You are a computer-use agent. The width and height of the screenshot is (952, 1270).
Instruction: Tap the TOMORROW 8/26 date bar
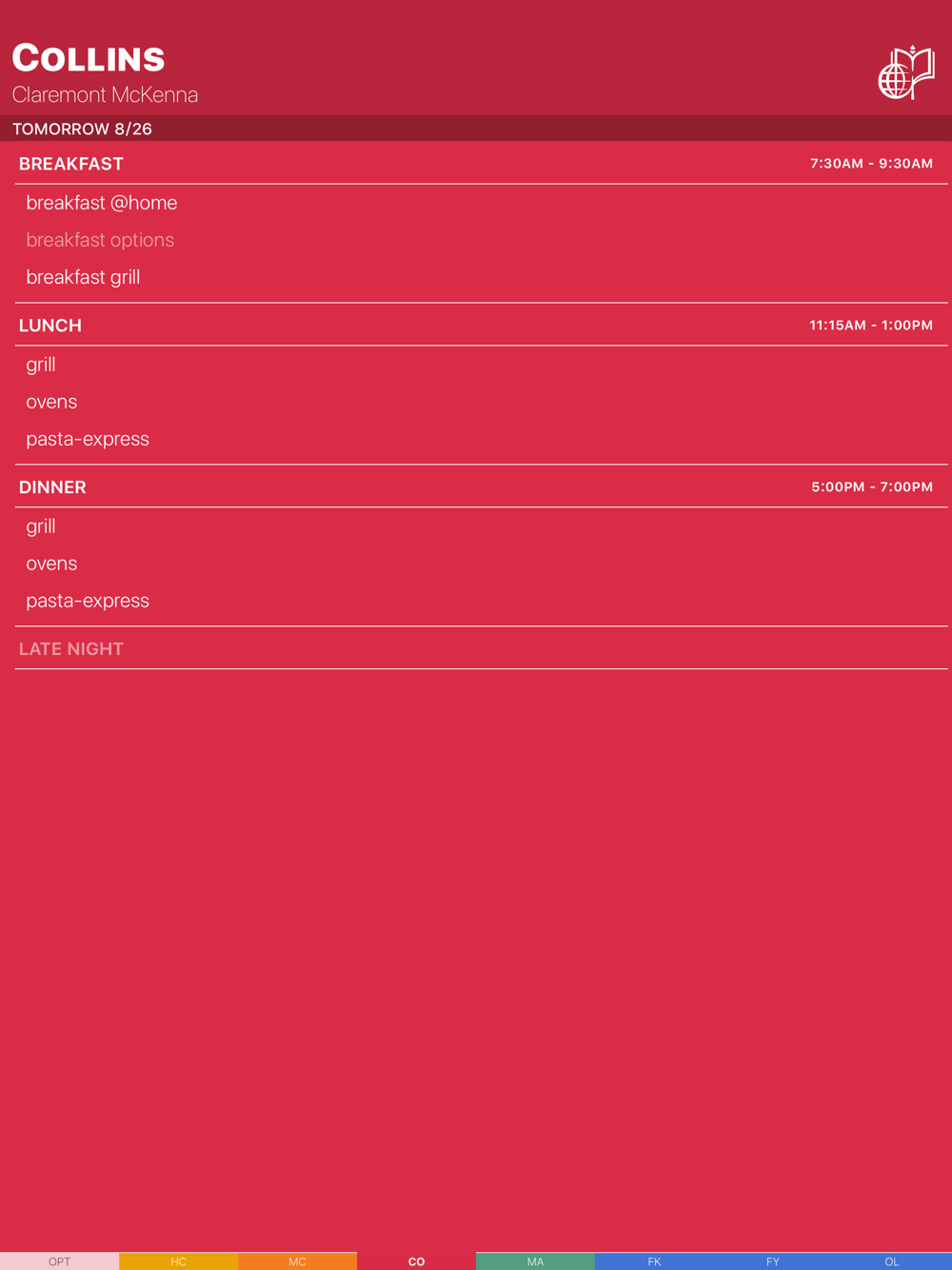476,129
